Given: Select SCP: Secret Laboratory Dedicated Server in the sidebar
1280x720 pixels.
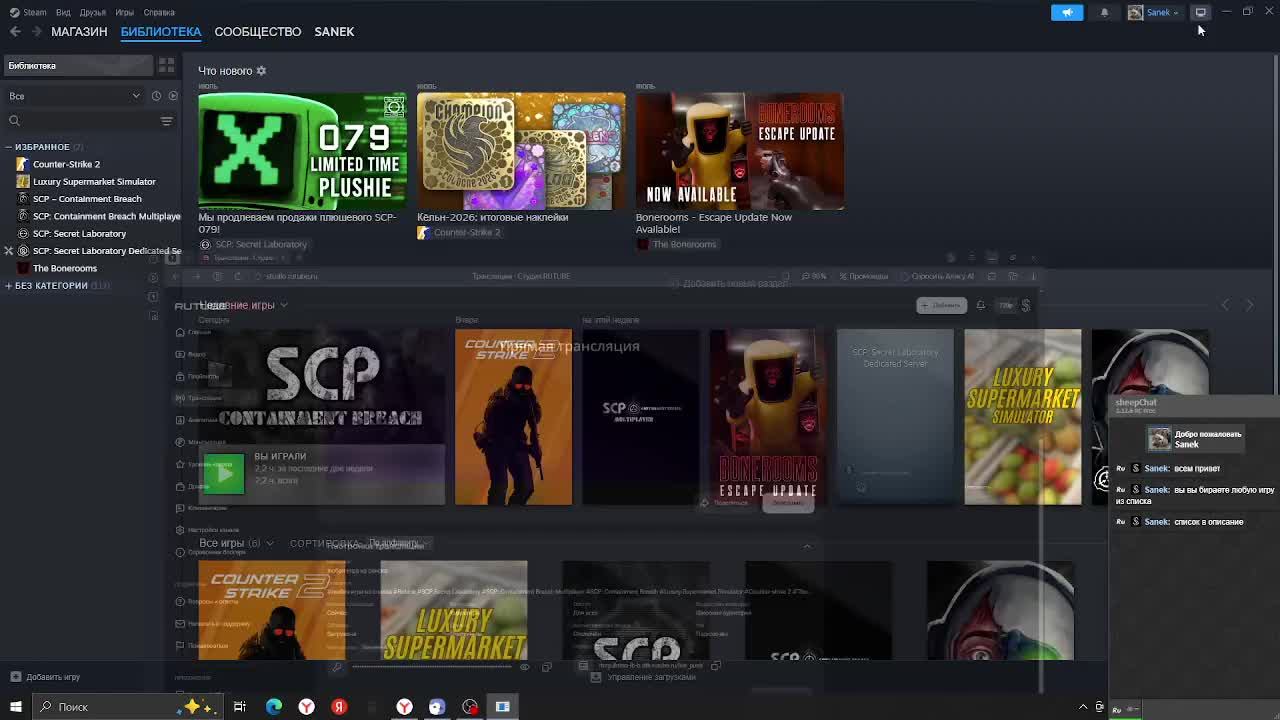Looking at the screenshot, I should click(107, 251).
